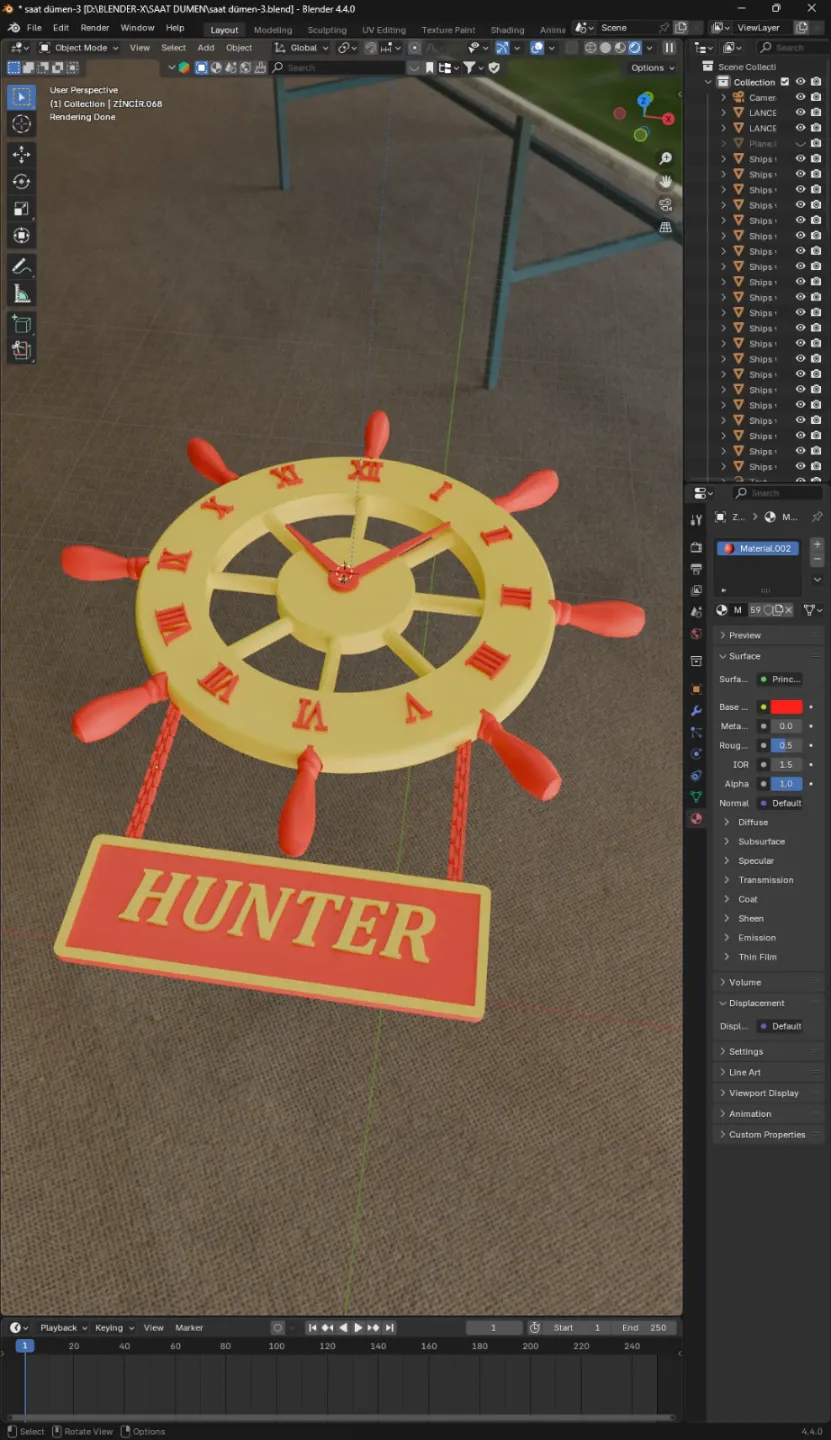This screenshot has height=1440, width=831.
Task: Select the Annotate pencil tool
Action: 21,266
